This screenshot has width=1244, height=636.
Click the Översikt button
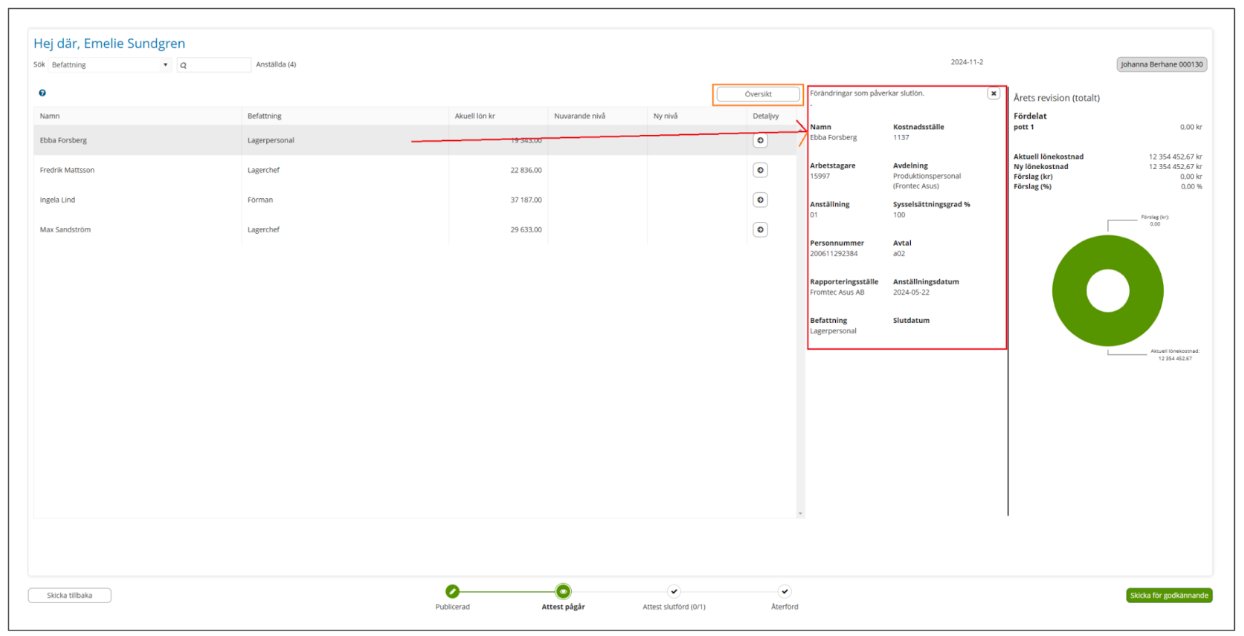758,95
